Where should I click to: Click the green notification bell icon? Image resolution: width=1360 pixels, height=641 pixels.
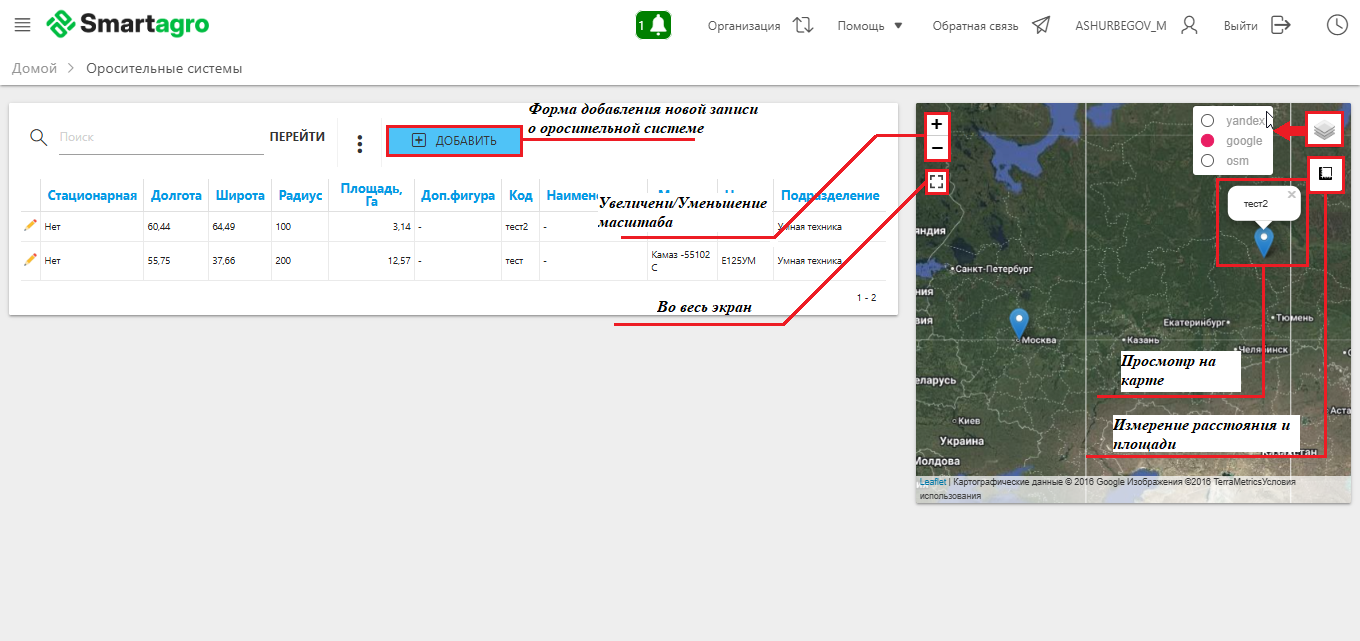coord(653,25)
